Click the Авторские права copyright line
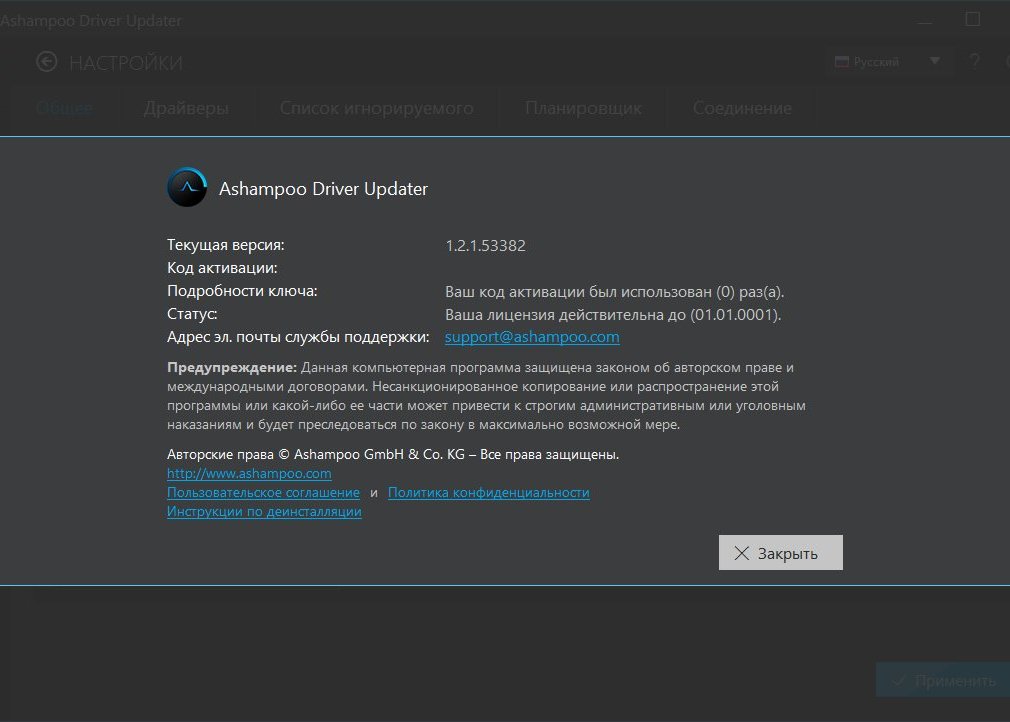This screenshot has height=722, width=1010. tap(393, 455)
